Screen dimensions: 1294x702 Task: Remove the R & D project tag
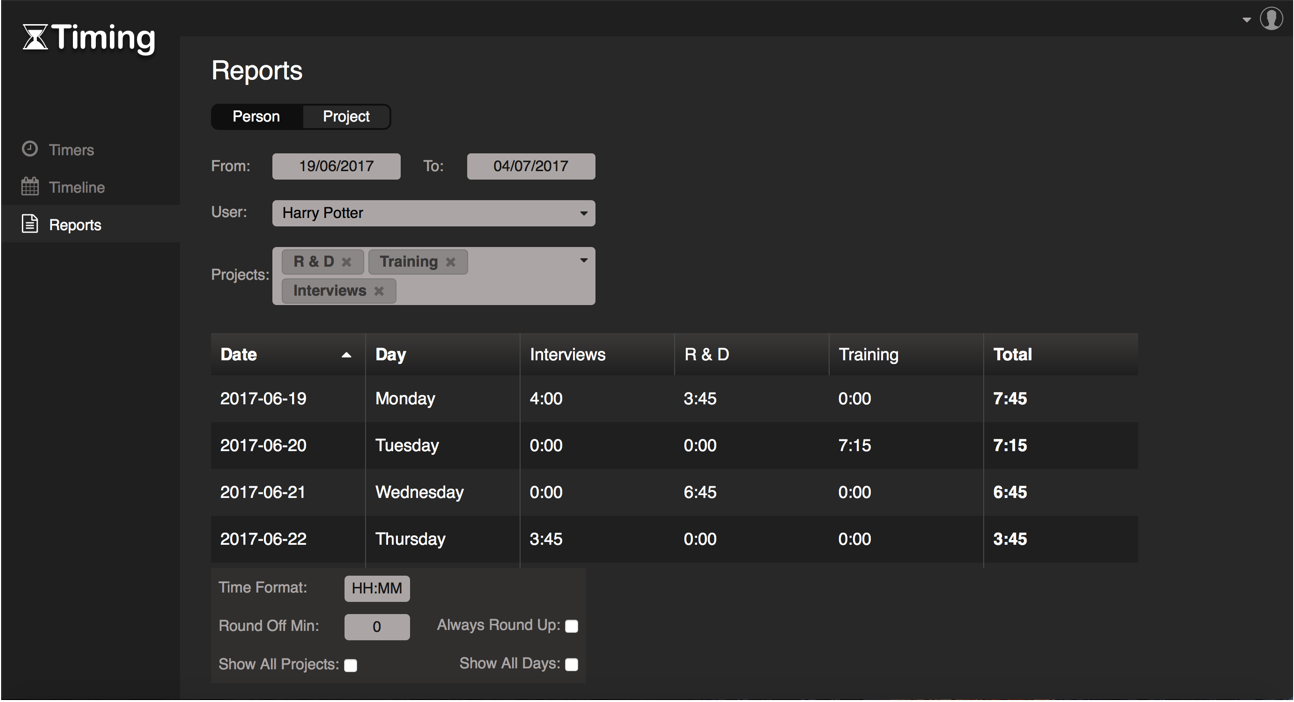click(x=347, y=262)
